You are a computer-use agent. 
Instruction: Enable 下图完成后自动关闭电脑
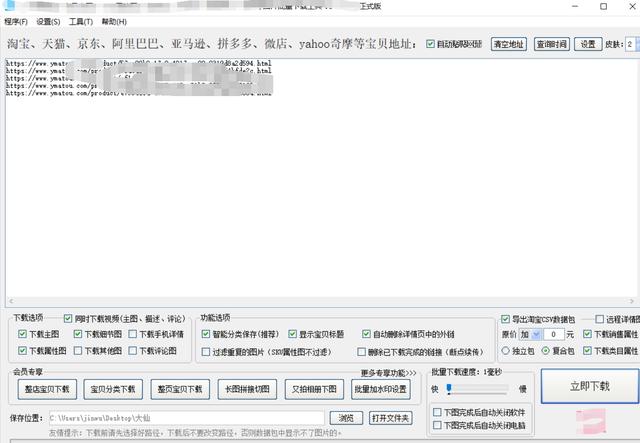pos(437,425)
